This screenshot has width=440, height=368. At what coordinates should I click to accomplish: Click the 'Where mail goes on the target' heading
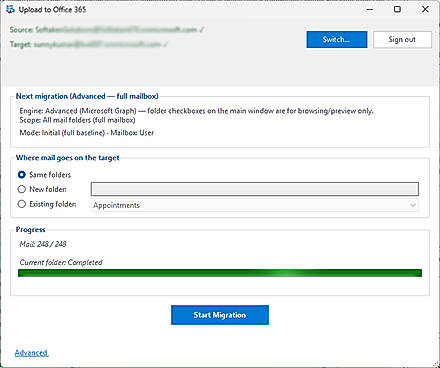click(68, 158)
